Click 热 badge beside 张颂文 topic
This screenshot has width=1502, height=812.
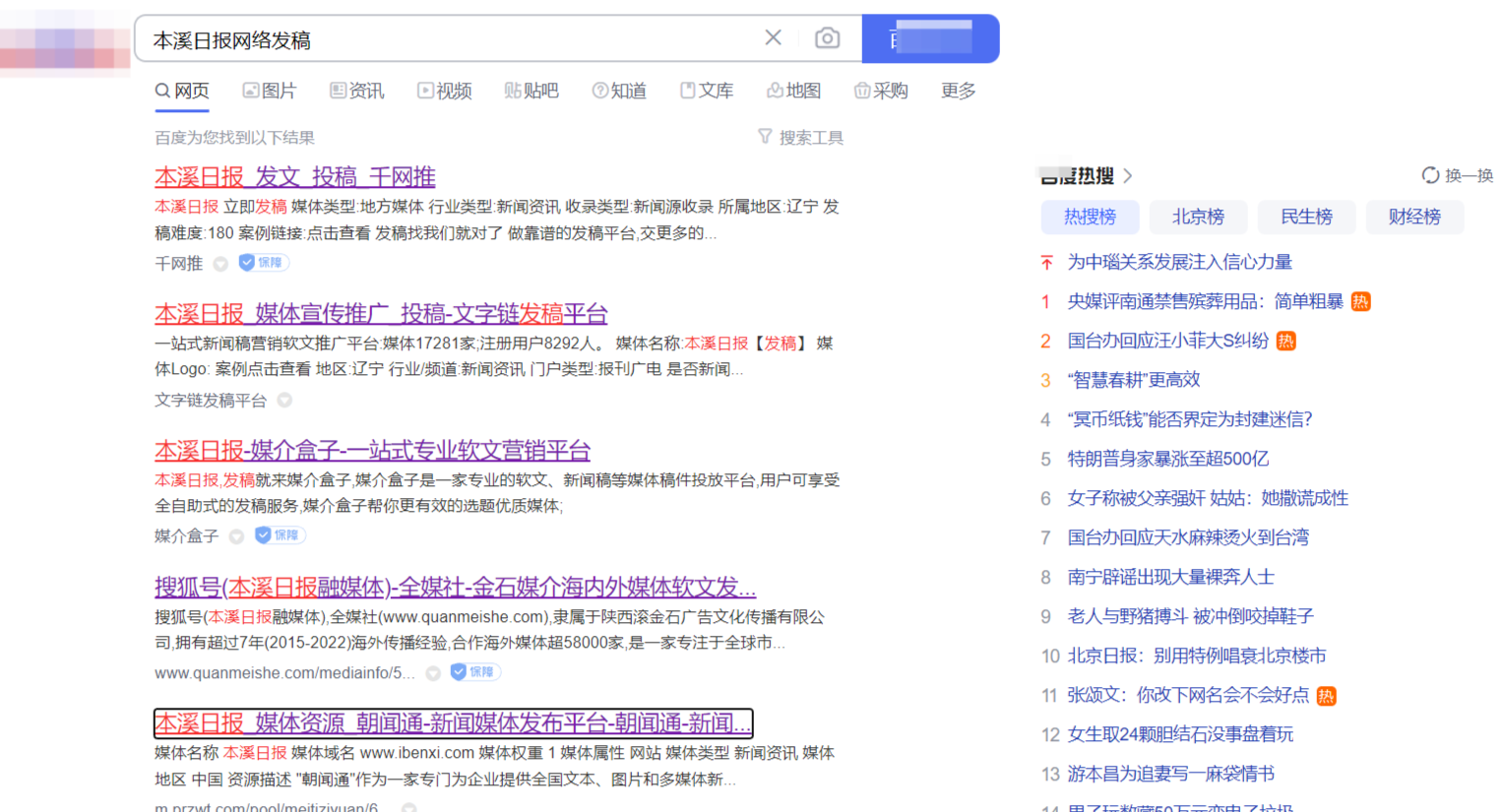1326,696
